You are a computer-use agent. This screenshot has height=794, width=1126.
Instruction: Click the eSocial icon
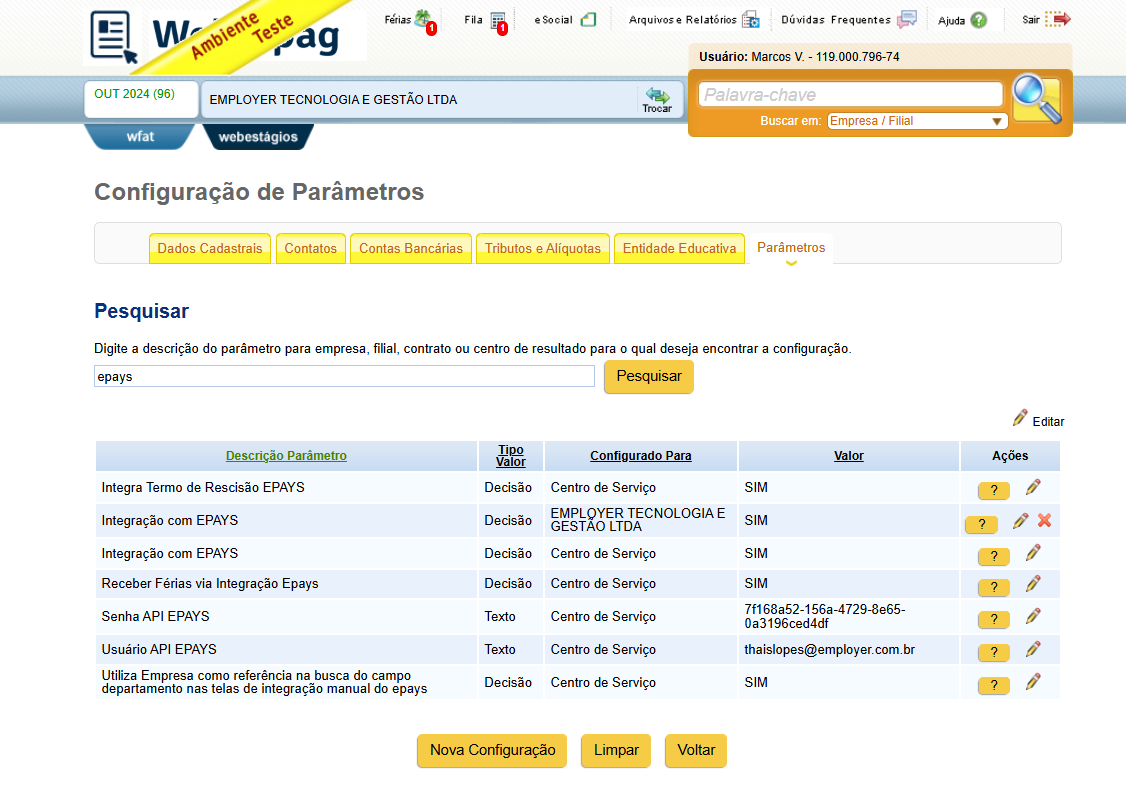[588, 19]
